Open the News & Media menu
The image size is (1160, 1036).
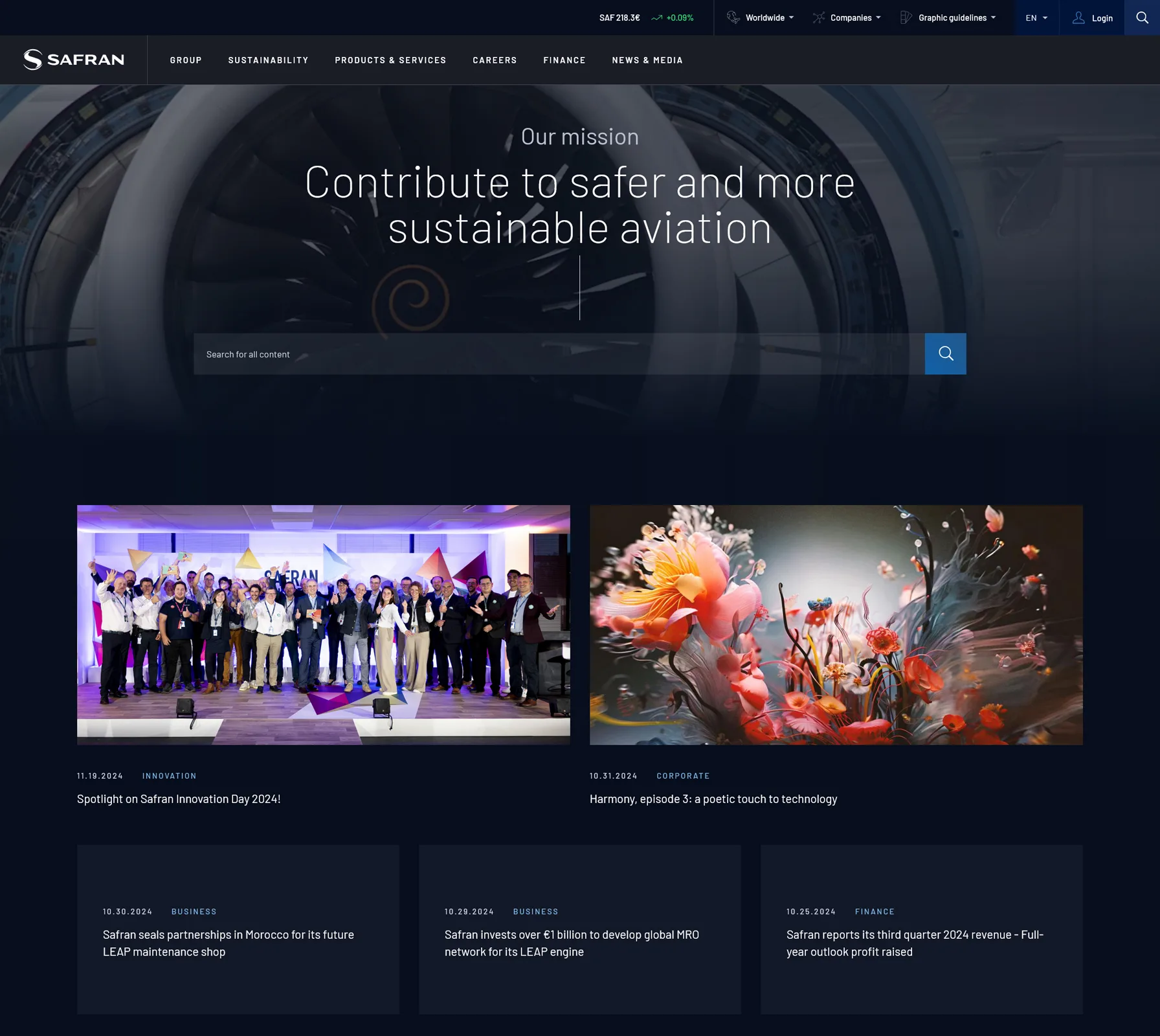tap(647, 60)
